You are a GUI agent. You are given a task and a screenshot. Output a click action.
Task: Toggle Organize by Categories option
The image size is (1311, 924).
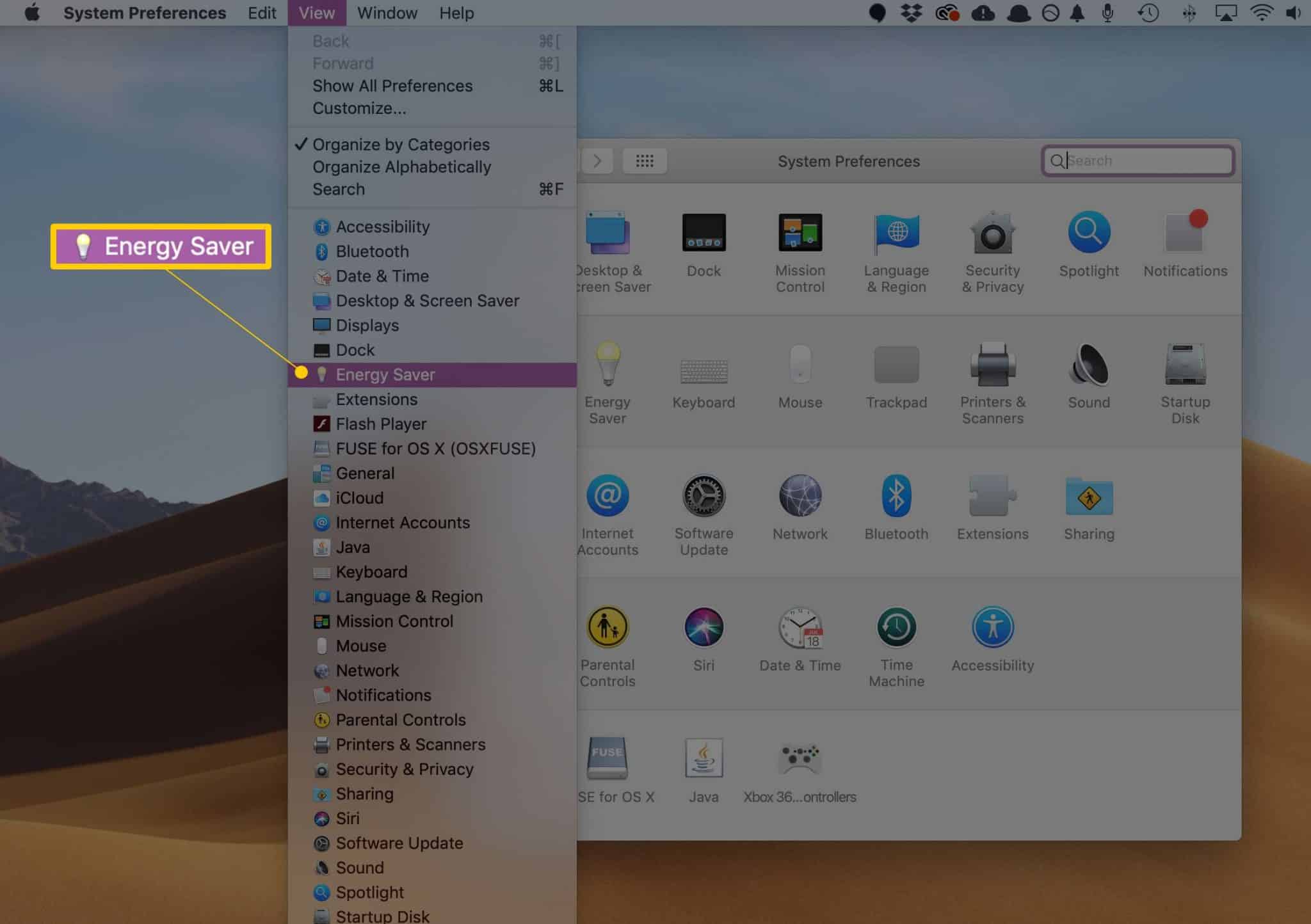tap(401, 145)
